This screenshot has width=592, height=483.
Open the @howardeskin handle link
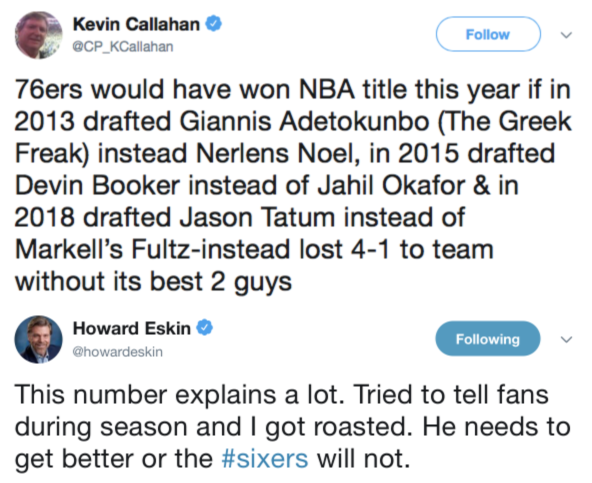click(117, 352)
